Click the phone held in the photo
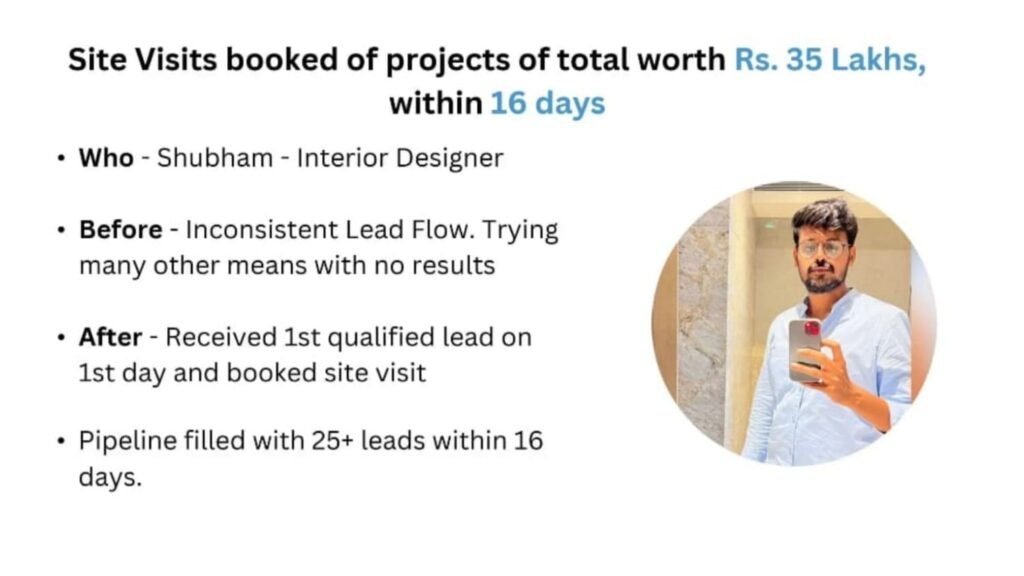 click(x=805, y=350)
